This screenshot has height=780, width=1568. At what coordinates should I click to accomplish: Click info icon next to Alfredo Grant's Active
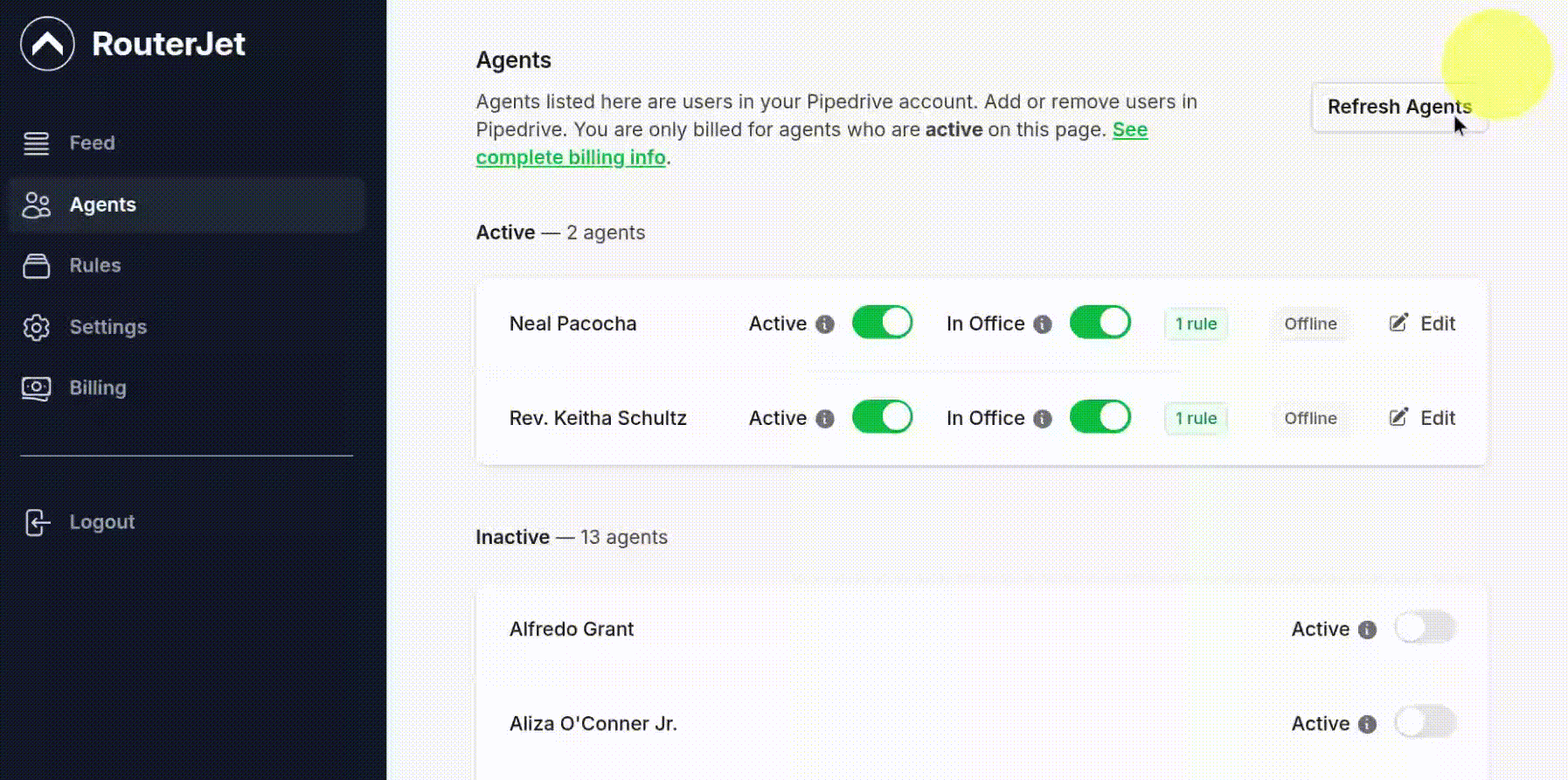coord(1367,630)
